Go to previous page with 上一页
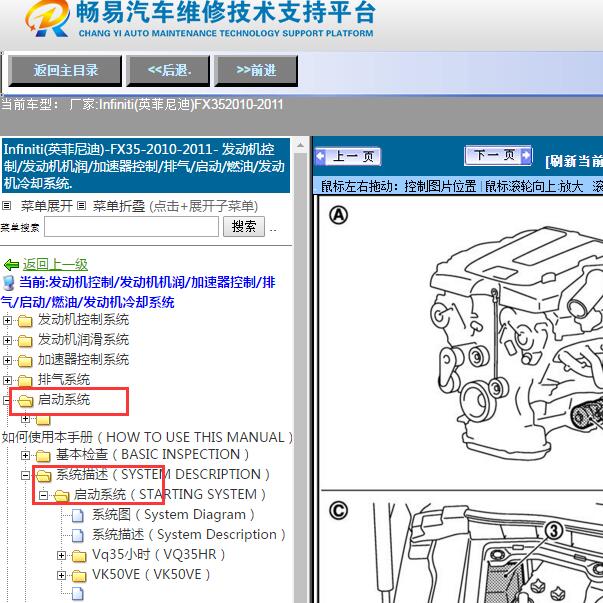603x603 pixels. 348,157
